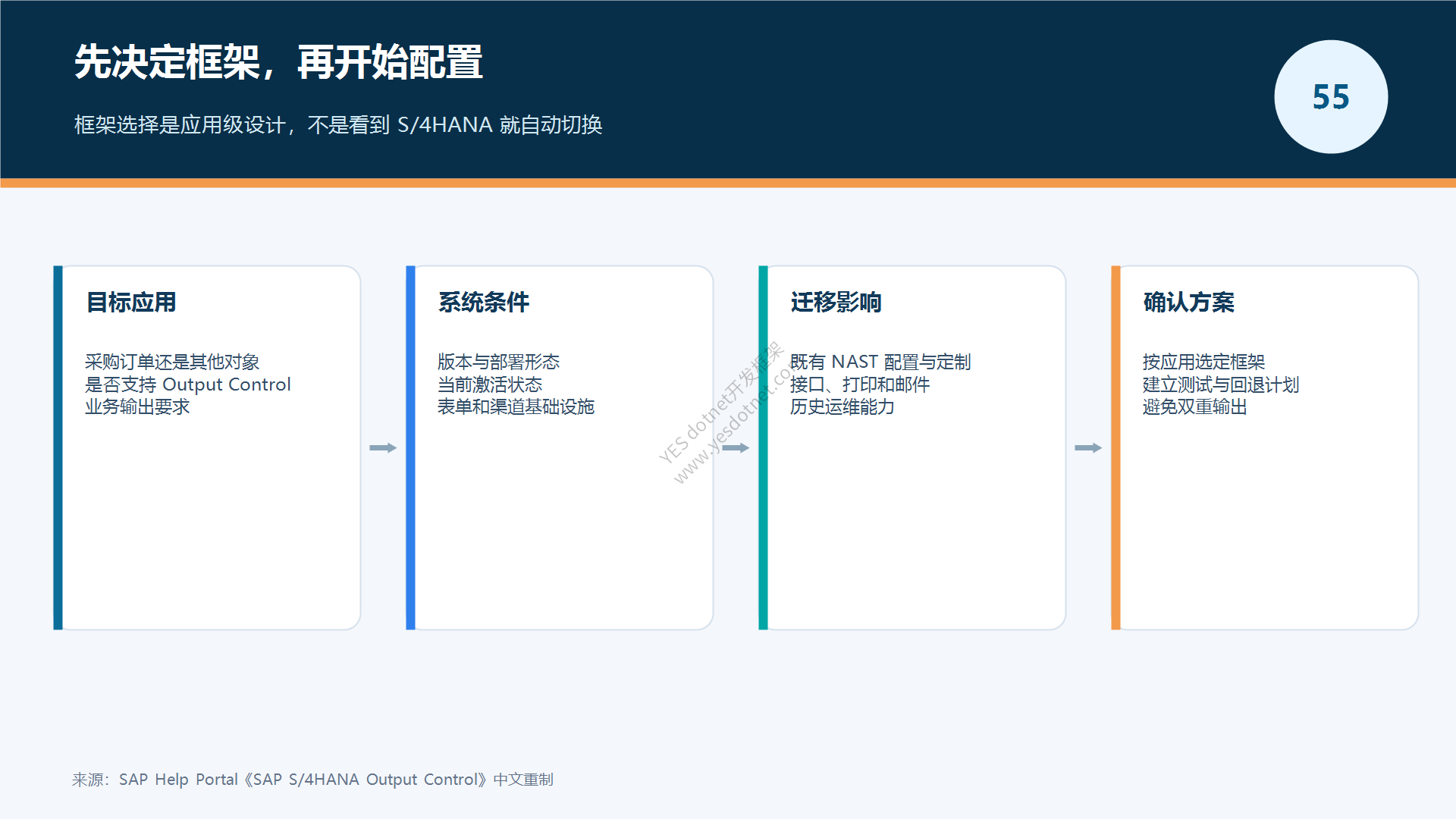This screenshot has height=819, width=1456.
Task: Click the line 业务输出要求
Action: [137, 406]
